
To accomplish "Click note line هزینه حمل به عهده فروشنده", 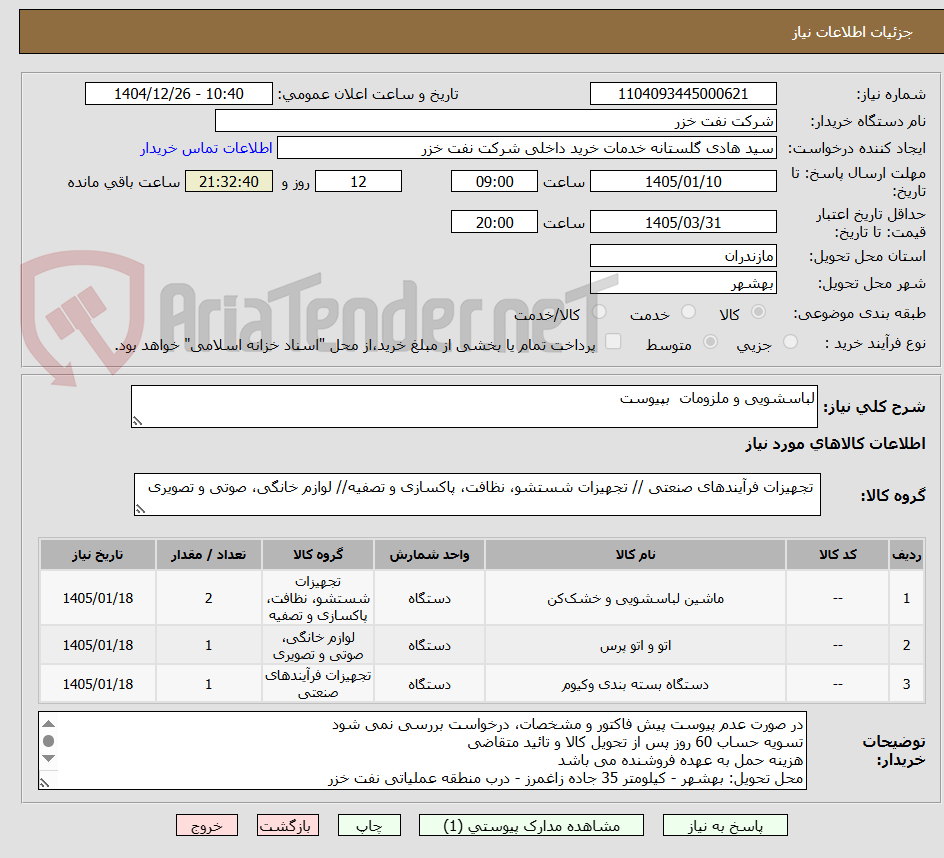I will tap(680, 760).
